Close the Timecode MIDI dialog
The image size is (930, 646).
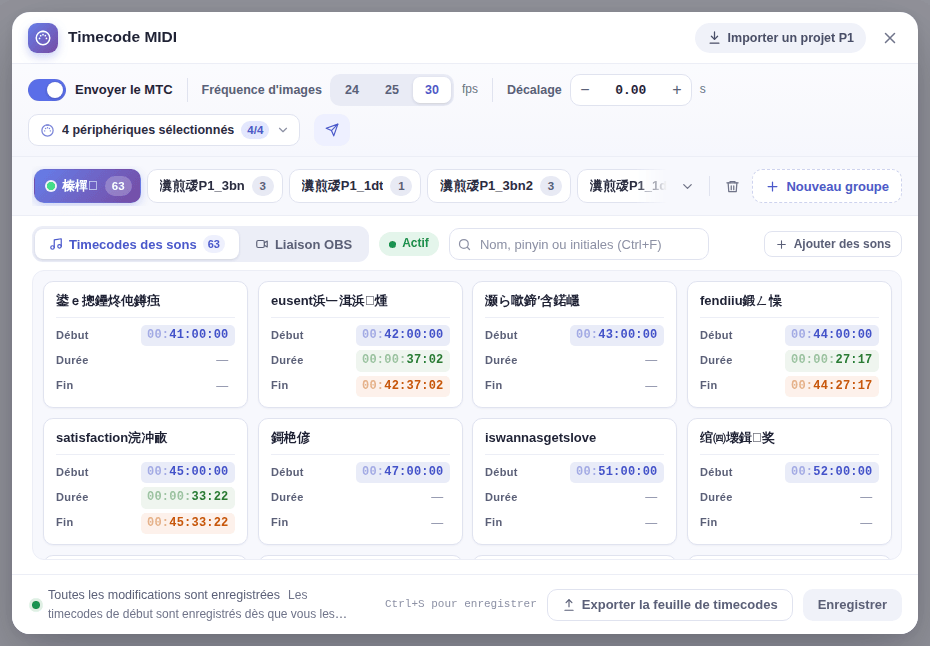(x=890, y=38)
